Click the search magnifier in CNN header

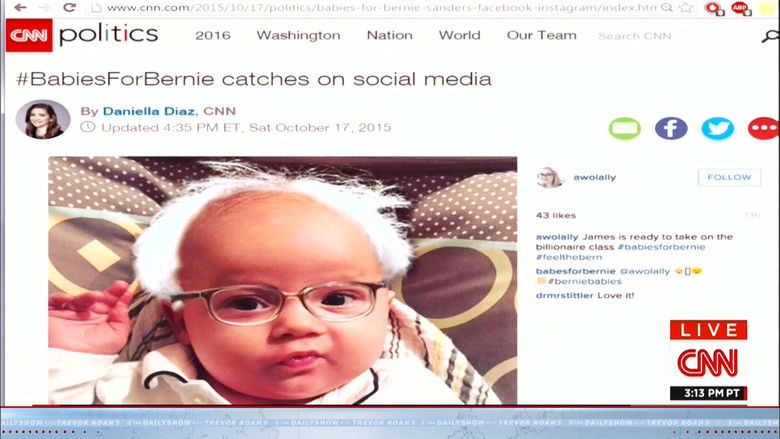[770, 37]
